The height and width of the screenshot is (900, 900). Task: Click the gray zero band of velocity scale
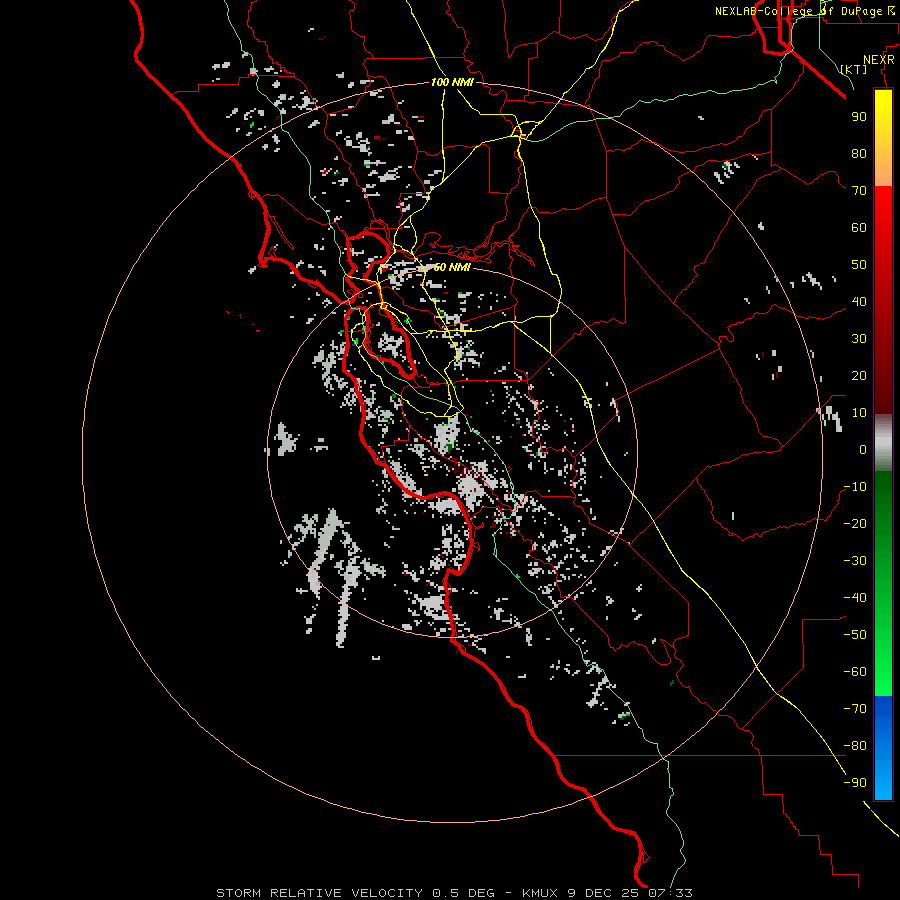[883, 443]
